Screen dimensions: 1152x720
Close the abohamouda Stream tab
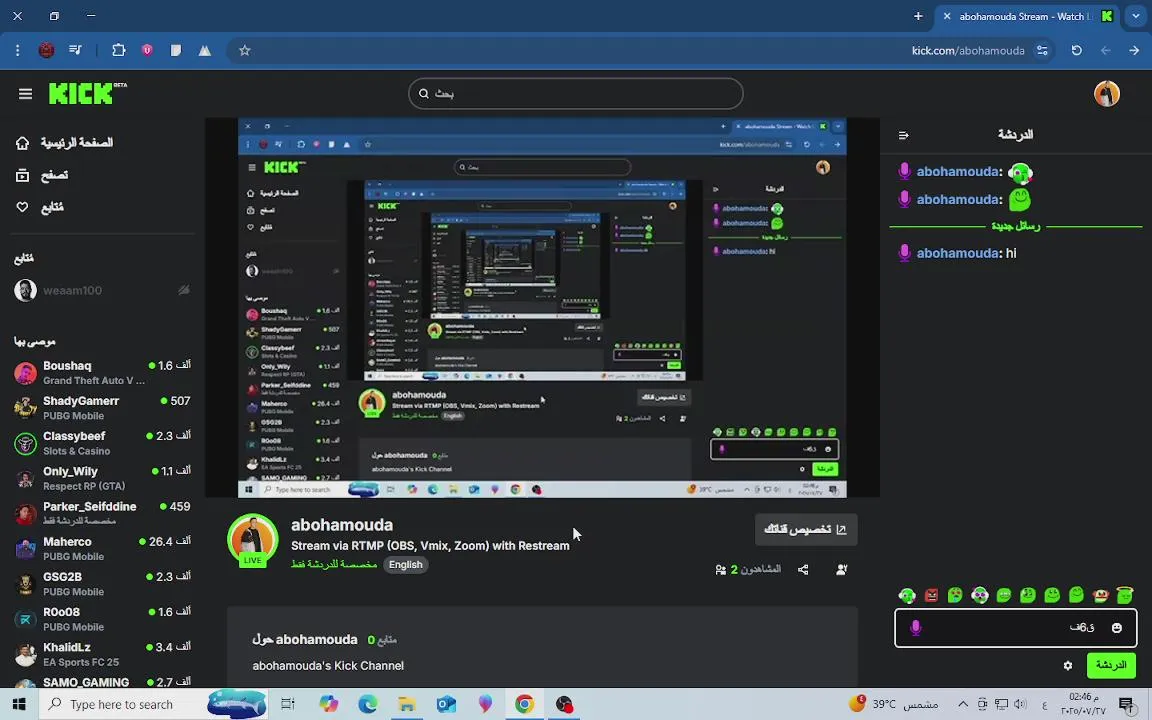[947, 16]
